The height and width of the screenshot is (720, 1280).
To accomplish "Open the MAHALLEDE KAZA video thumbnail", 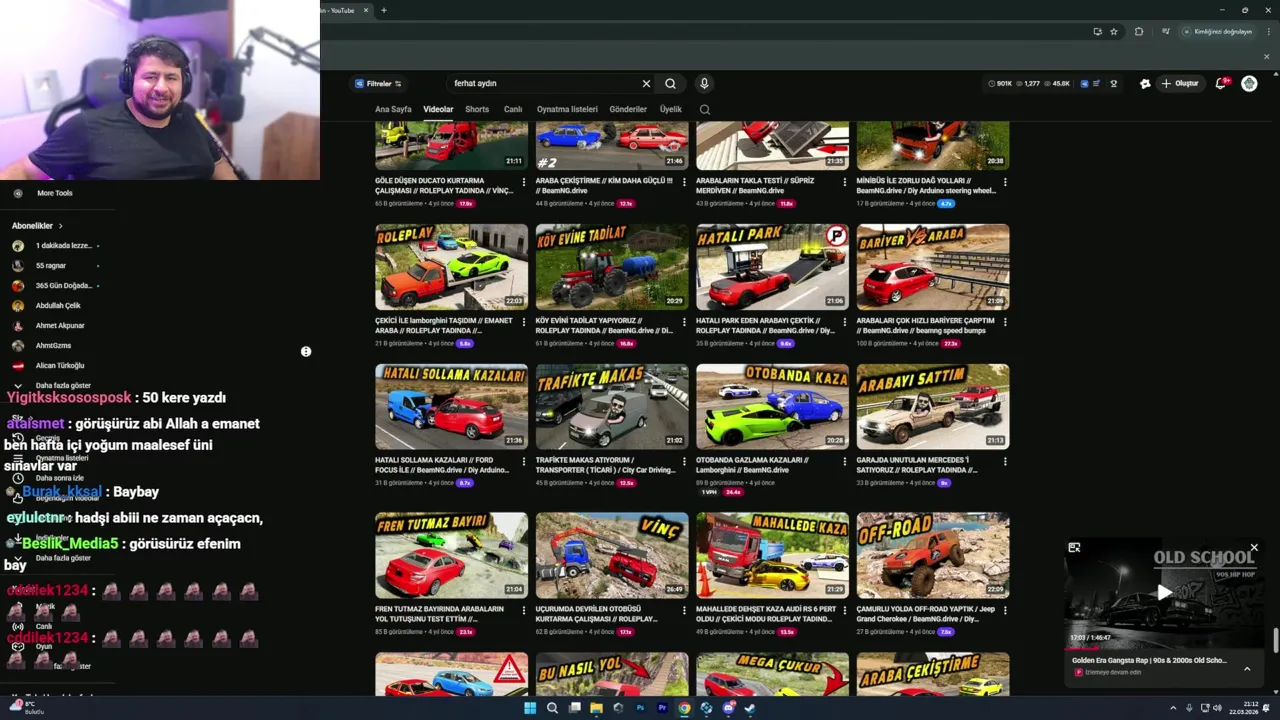I will [772, 556].
